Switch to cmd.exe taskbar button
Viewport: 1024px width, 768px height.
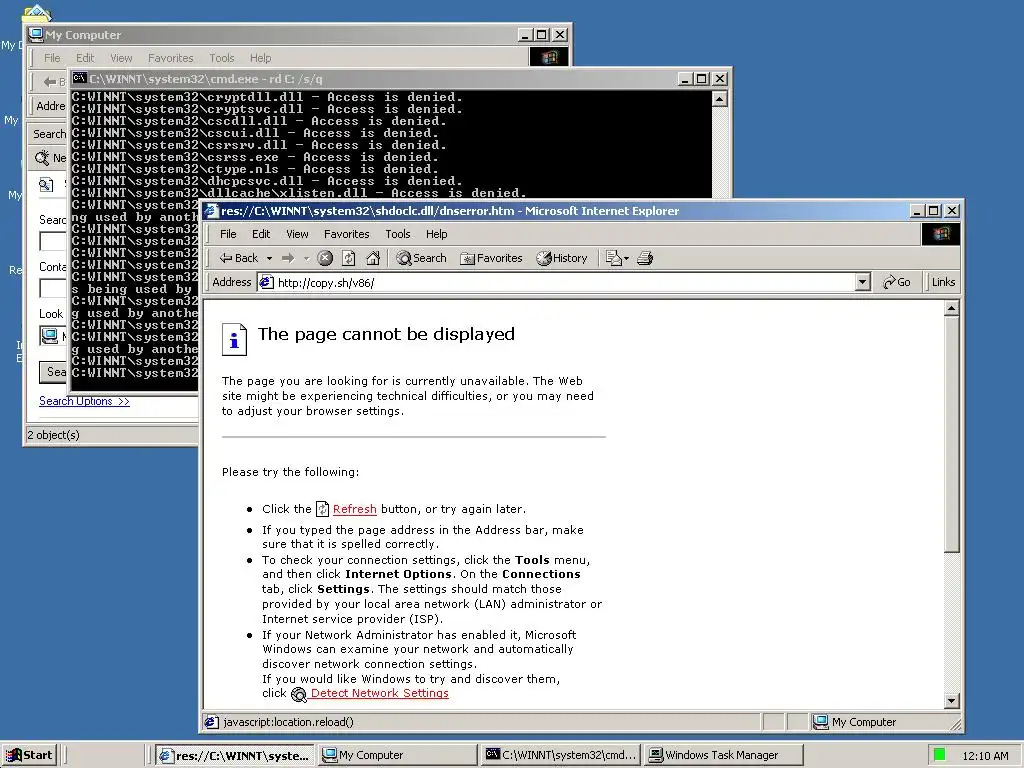560,755
